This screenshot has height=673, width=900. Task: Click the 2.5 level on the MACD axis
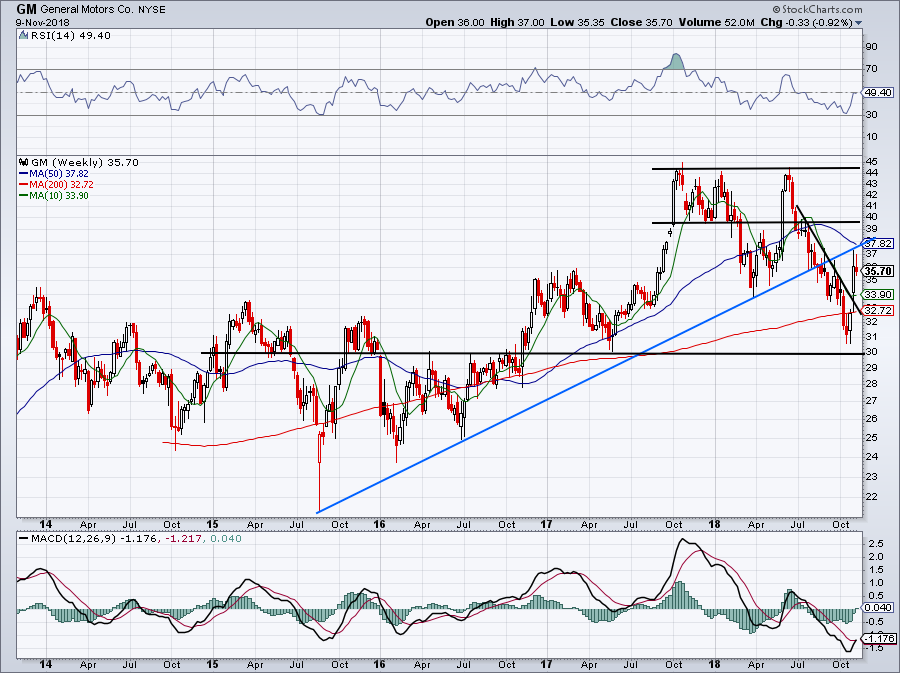875,543
